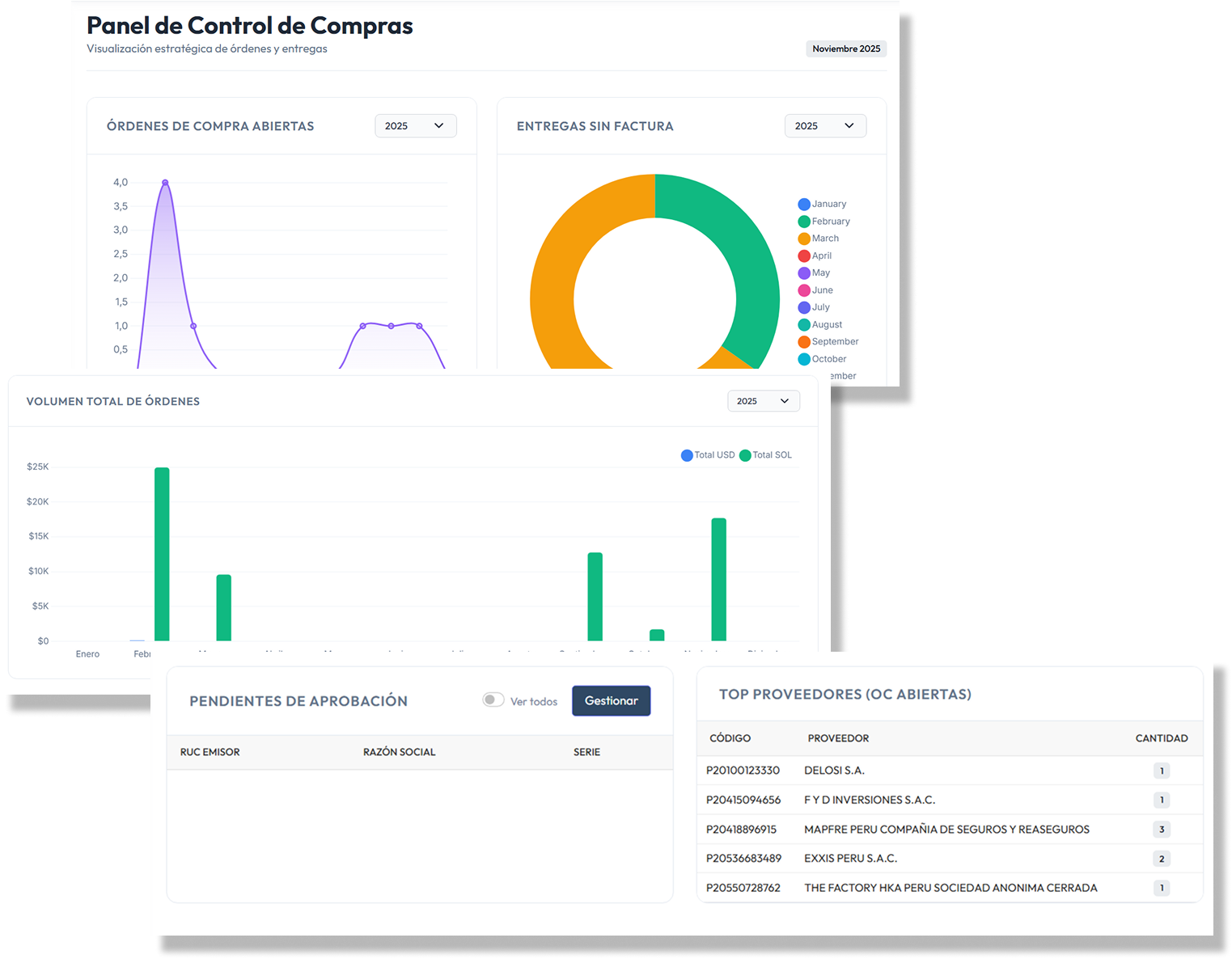1232x959 pixels.
Task: Open year selector for Volumen Total de Órdenes
Action: click(x=763, y=401)
